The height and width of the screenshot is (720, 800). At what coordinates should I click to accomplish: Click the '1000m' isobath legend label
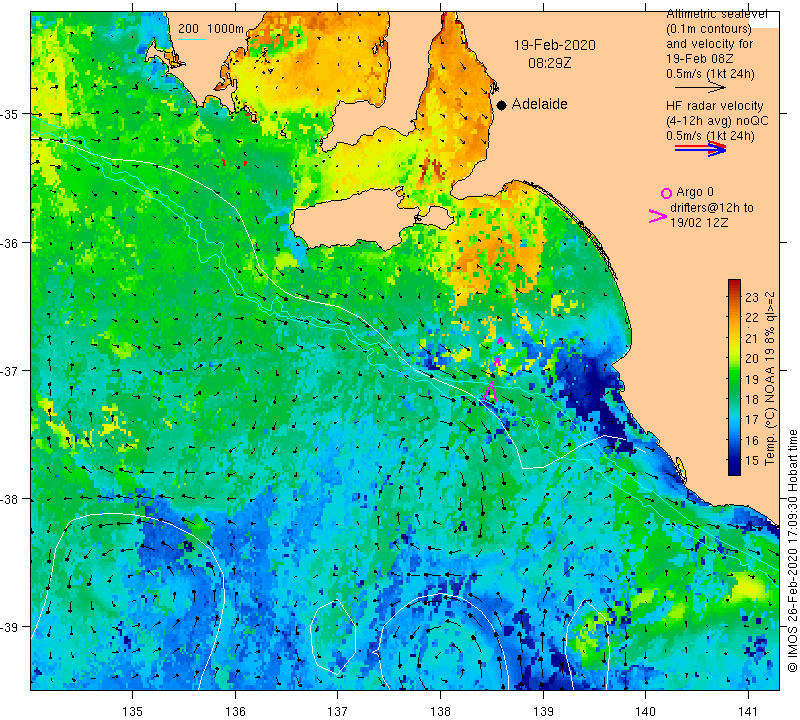click(x=226, y=29)
